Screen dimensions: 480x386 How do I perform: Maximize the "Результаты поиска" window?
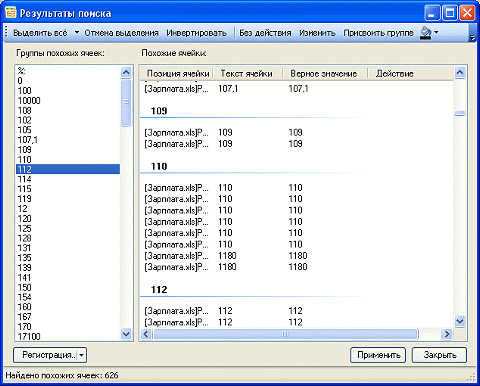(450, 13)
